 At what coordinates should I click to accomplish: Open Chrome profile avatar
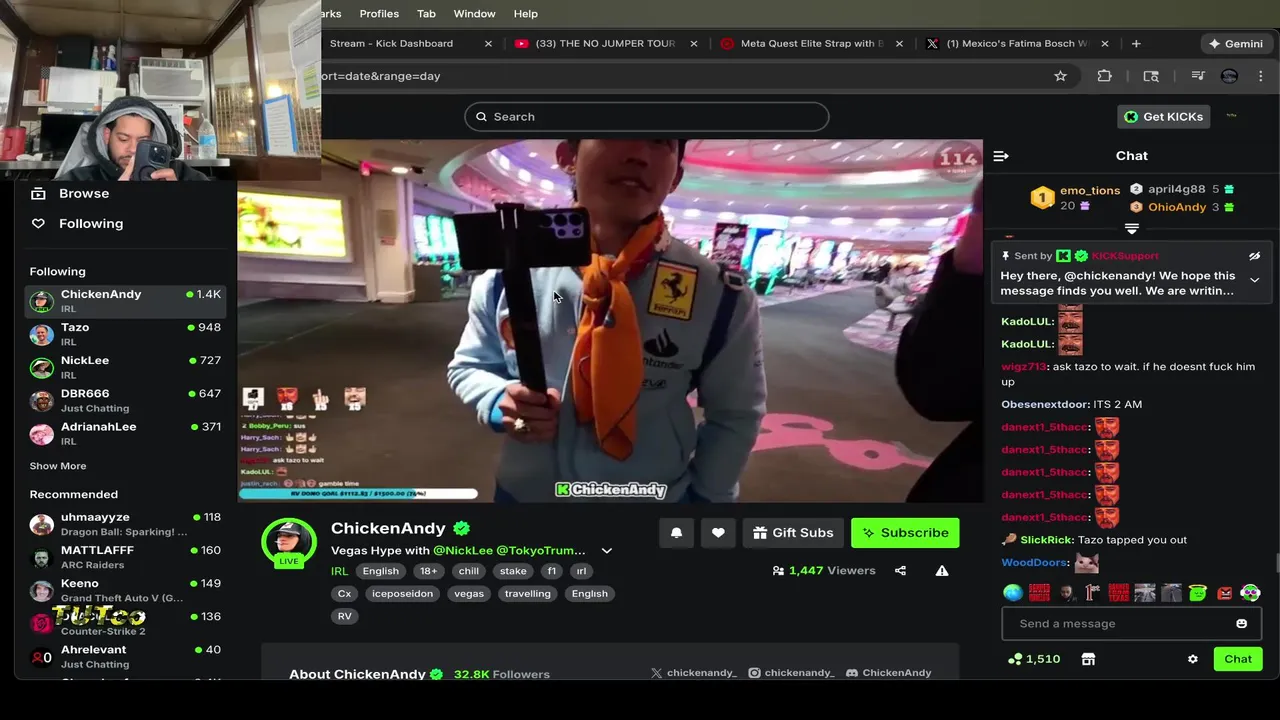coord(1229,76)
